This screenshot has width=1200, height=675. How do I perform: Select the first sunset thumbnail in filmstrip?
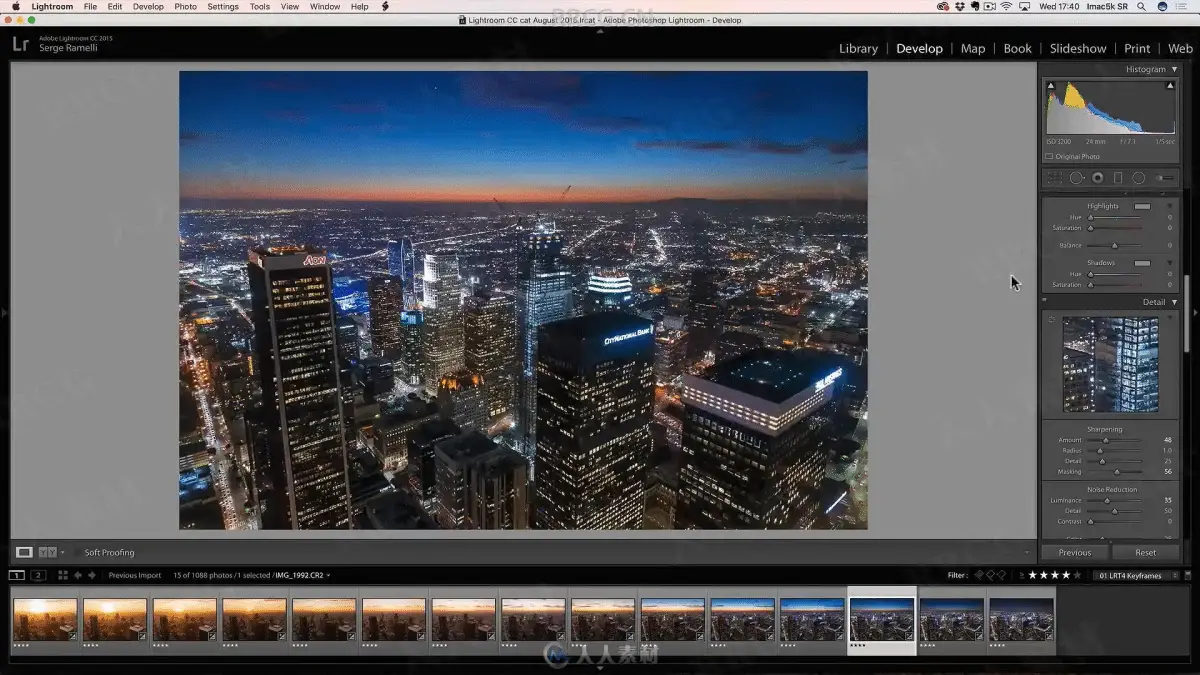(x=45, y=619)
